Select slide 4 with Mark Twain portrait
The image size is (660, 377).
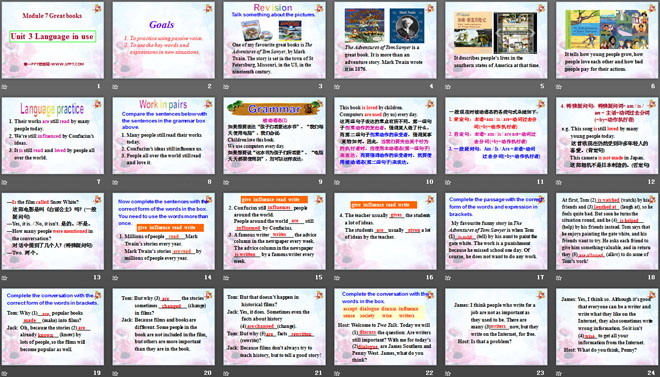(385, 40)
